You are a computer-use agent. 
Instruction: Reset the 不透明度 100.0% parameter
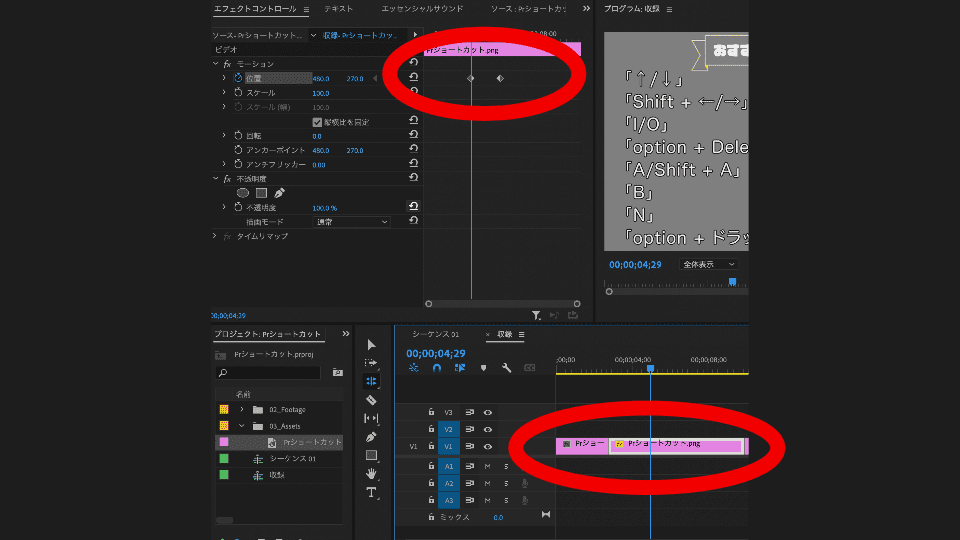click(x=413, y=206)
